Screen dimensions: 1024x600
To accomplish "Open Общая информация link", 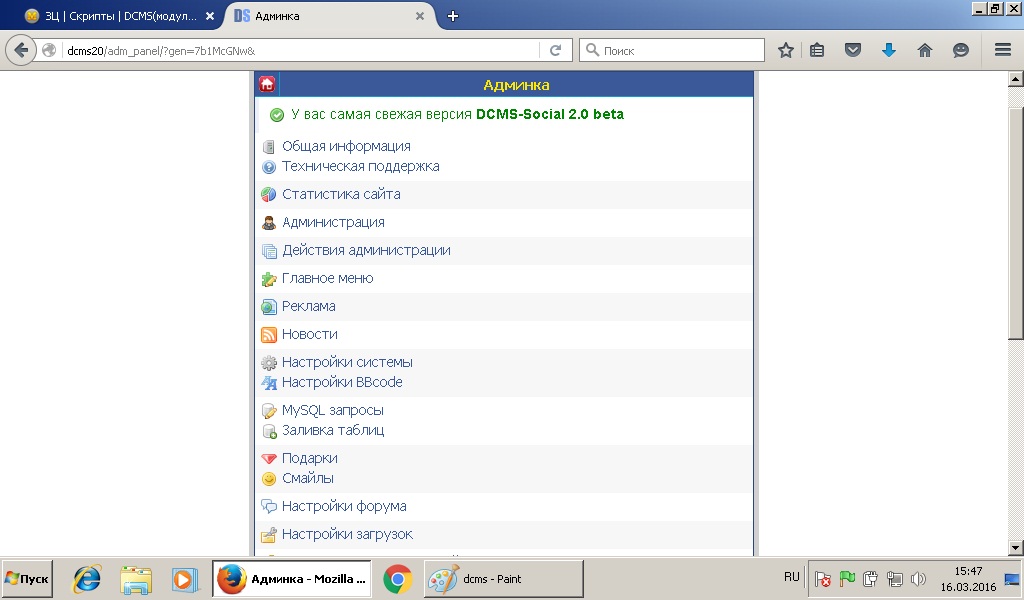I will (x=346, y=146).
